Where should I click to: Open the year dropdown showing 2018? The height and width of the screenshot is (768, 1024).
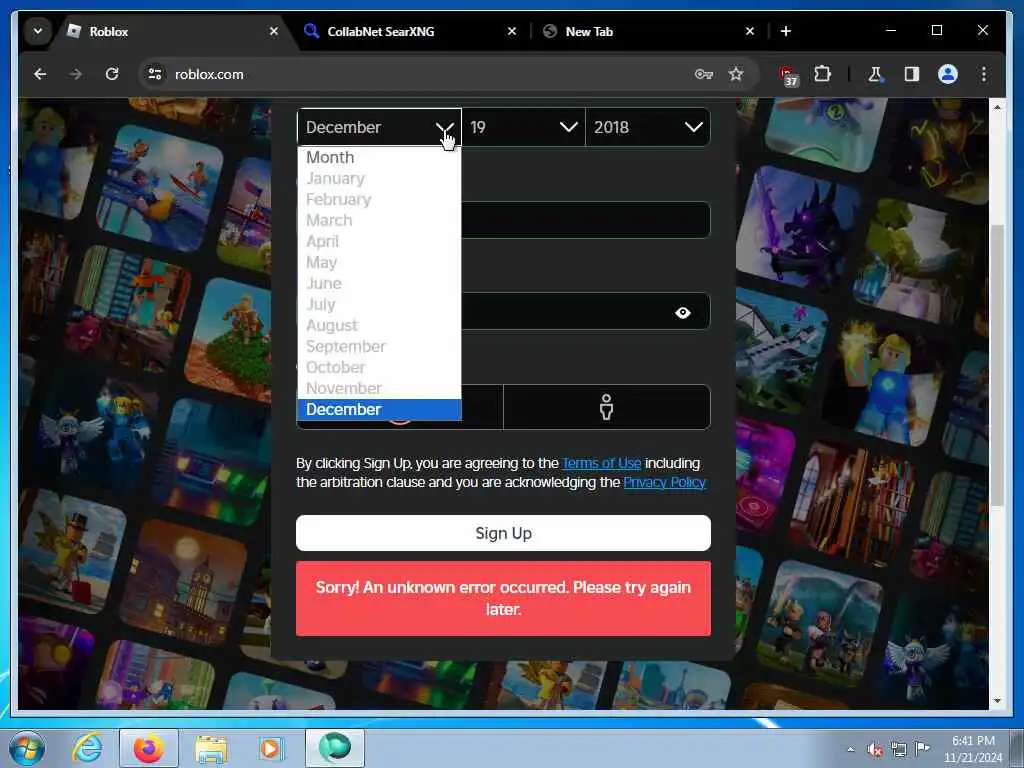(648, 127)
